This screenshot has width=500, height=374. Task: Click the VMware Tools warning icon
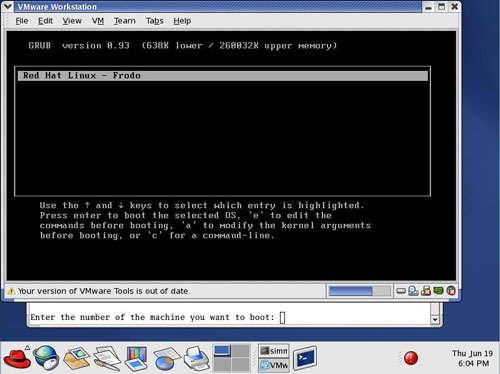(x=11, y=291)
